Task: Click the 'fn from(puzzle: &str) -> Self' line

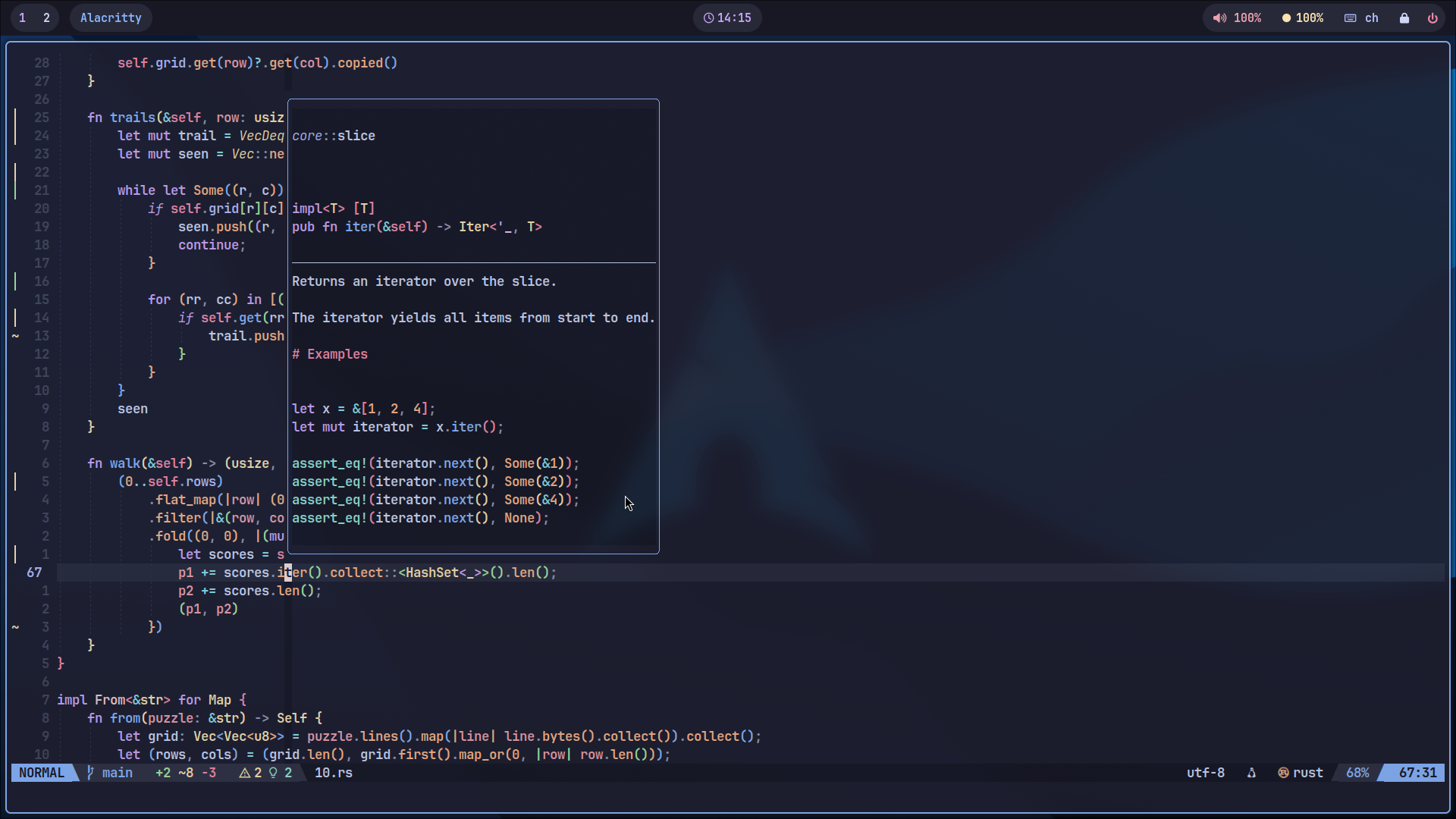Action: click(x=205, y=718)
